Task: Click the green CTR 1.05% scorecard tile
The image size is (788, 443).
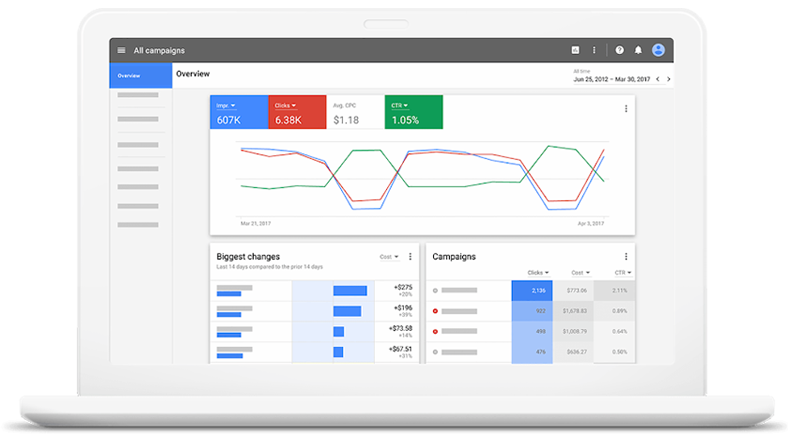Action: point(413,113)
